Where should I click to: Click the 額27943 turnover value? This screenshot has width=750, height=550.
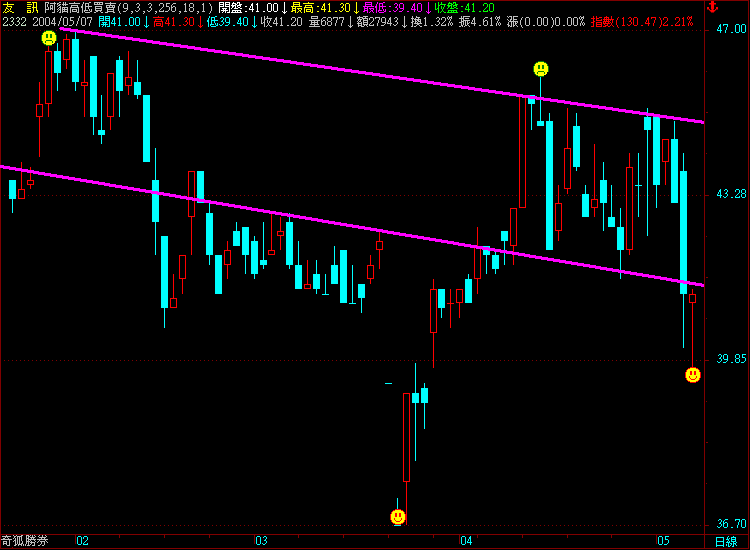pos(377,22)
